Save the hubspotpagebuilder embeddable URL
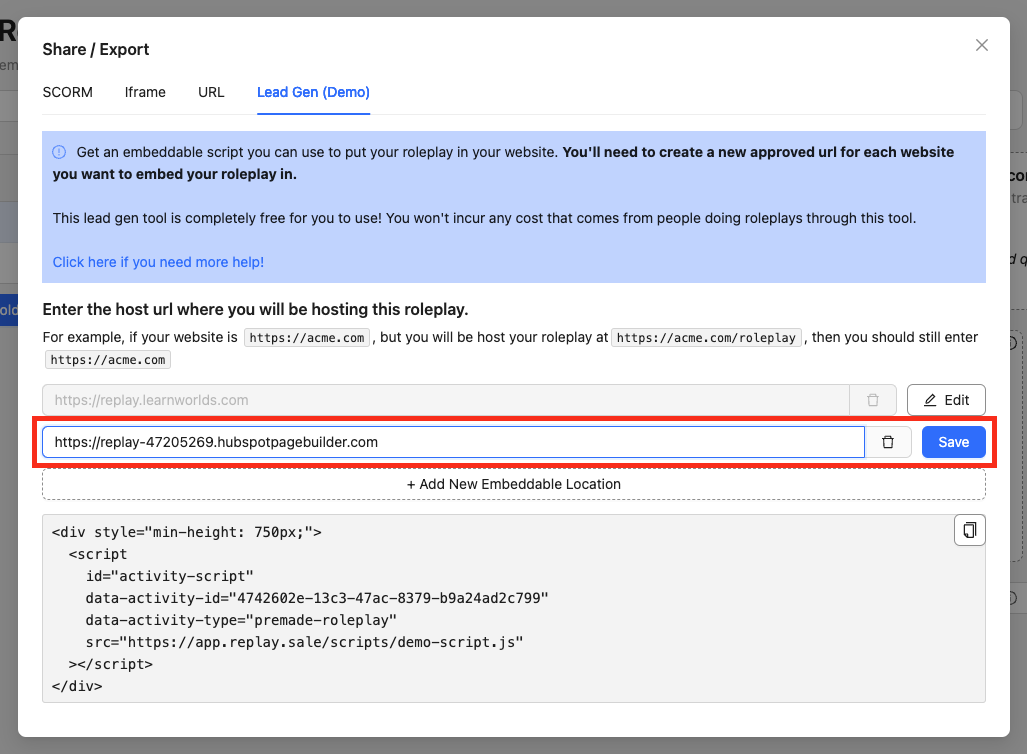 click(953, 441)
